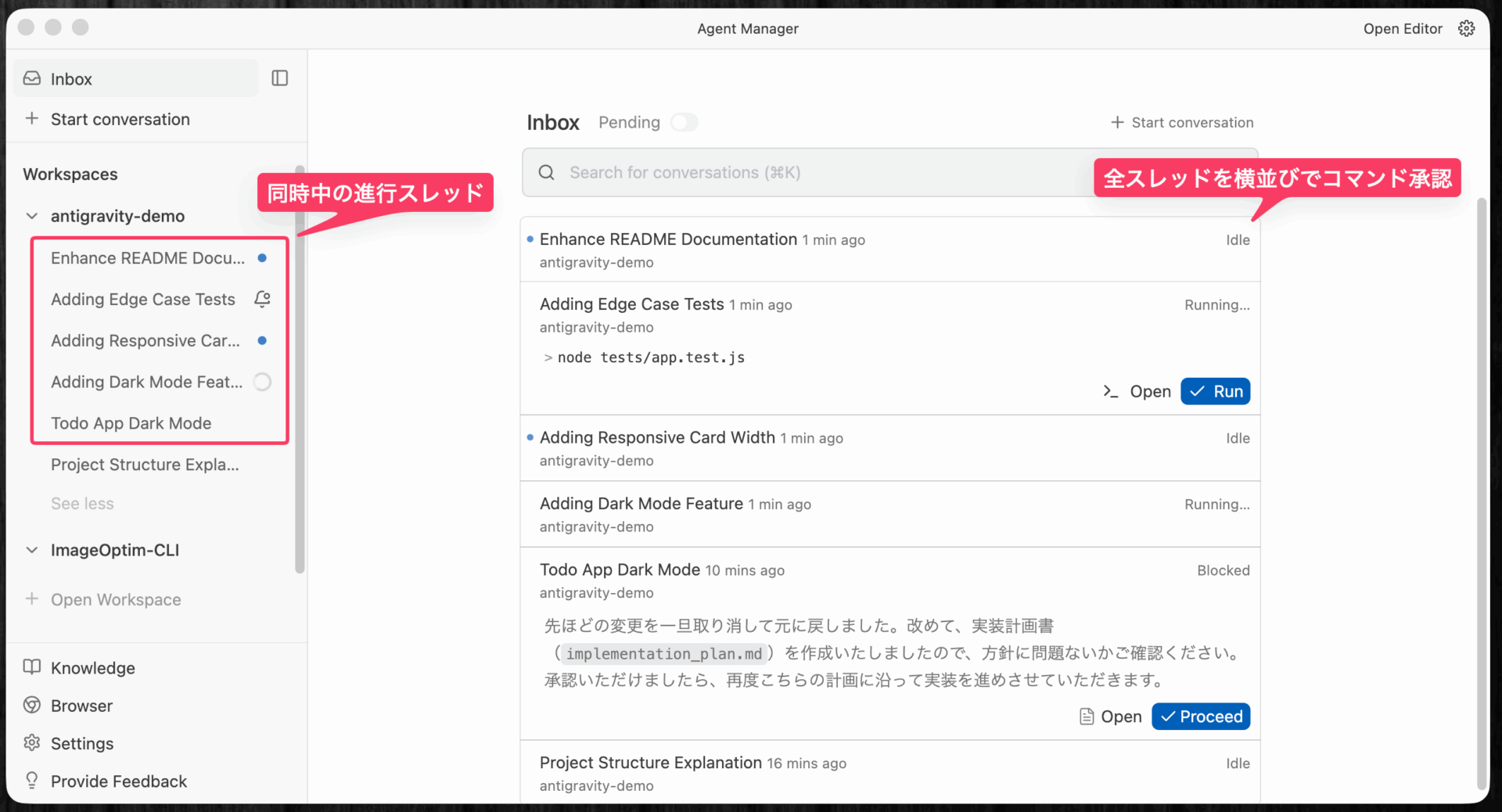Open Settings in the sidebar
Viewport: 1502px width, 812px height.
[x=81, y=743]
